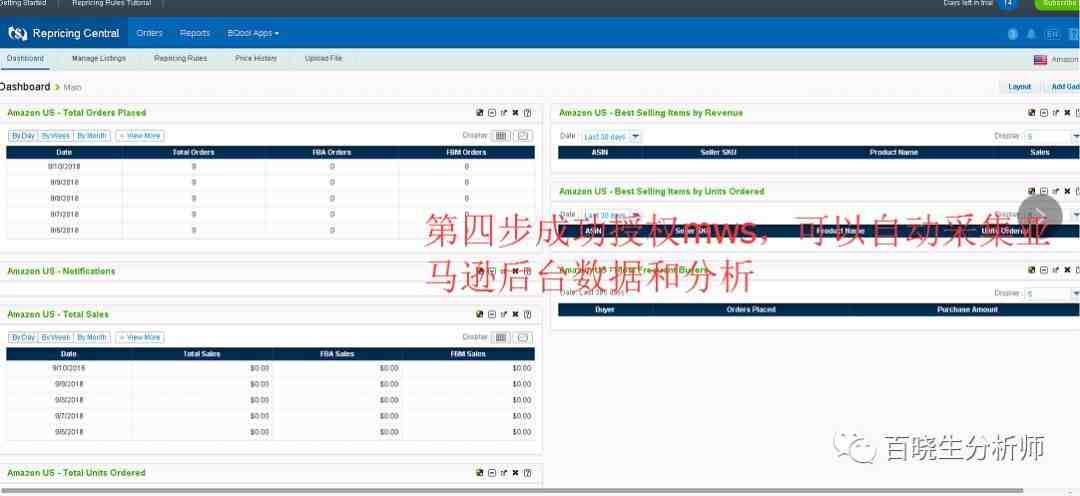Edit settings of Best Selling by Revenue gadget
Image resolution: width=1080 pixels, height=496 pixels.
coord(1032,113)
